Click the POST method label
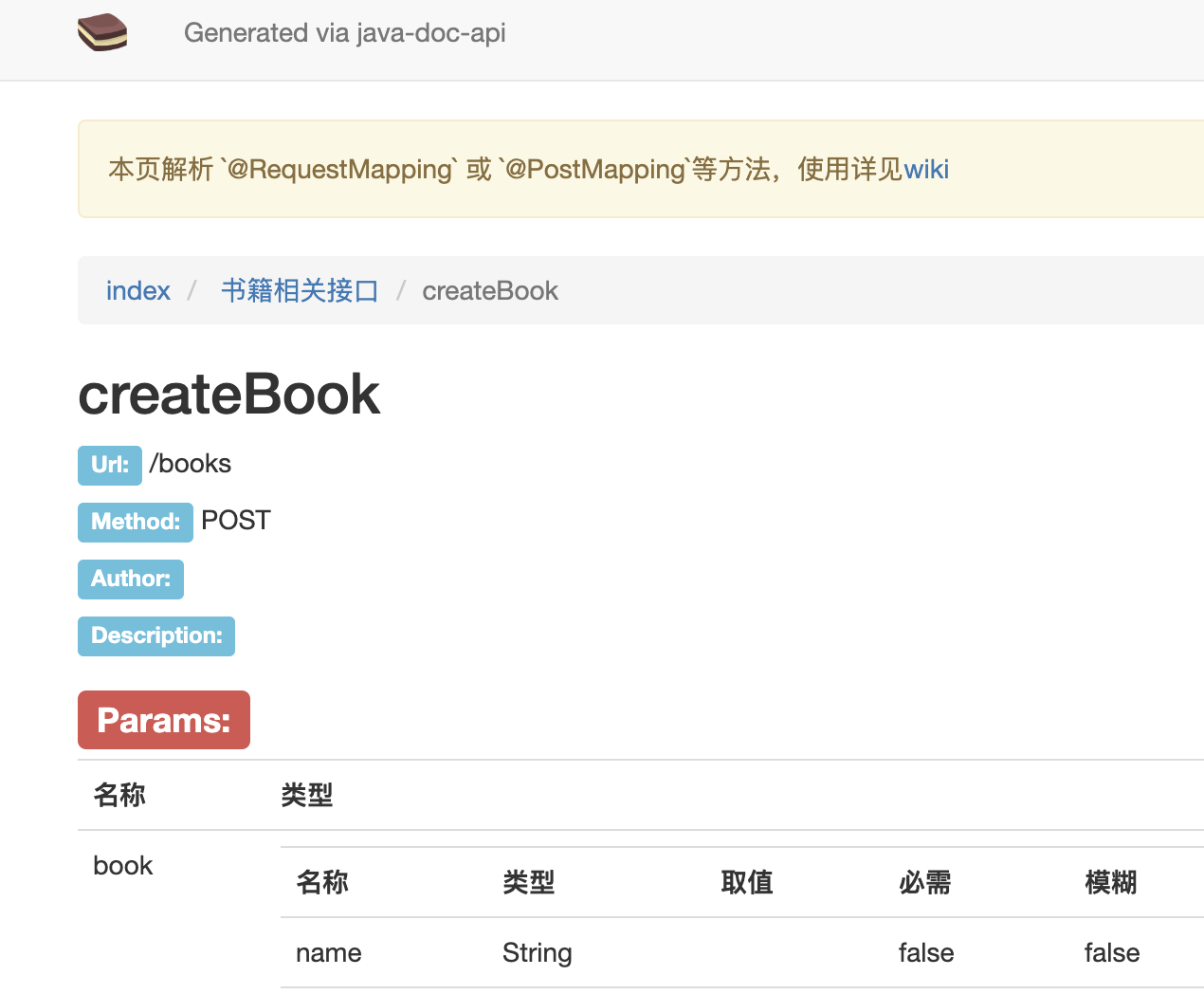This screenshot has height=994, width=1204. [235, 520]
